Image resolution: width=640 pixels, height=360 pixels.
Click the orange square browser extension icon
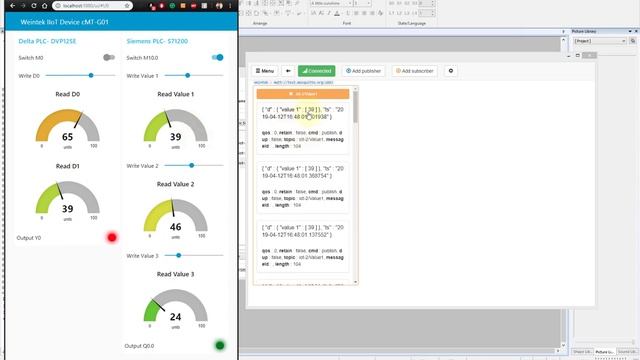coord(183,6)
